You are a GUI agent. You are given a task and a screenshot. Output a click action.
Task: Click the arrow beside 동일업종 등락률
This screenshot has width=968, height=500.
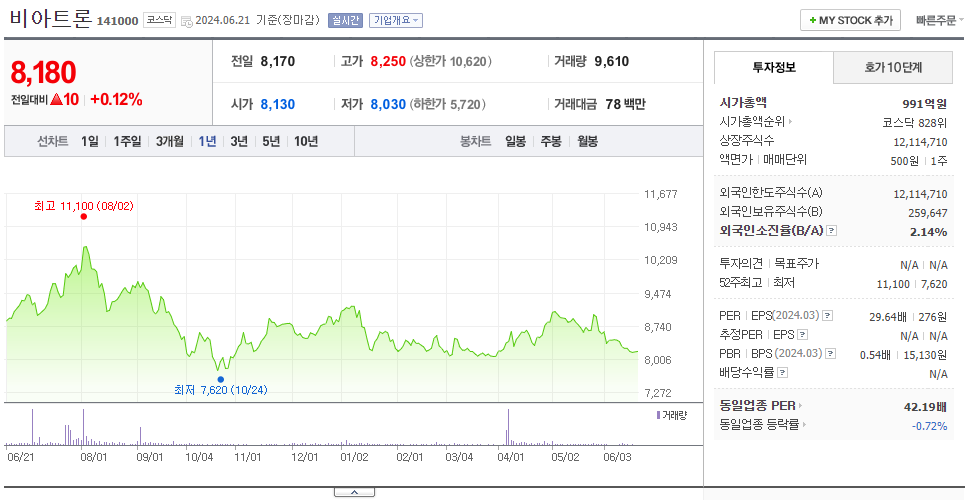pos(805,425)
